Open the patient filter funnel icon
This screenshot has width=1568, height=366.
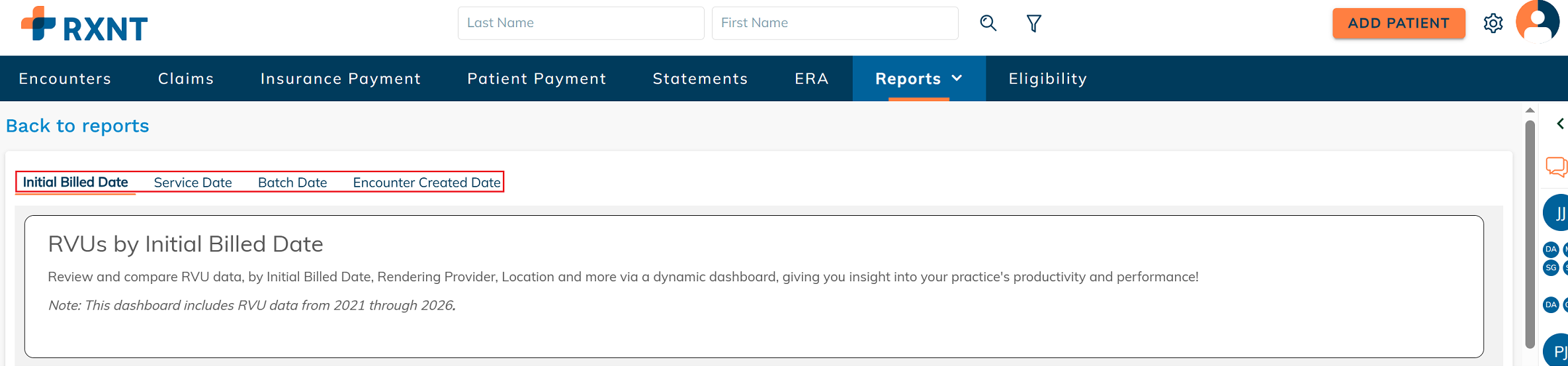tap(1033, 24)
